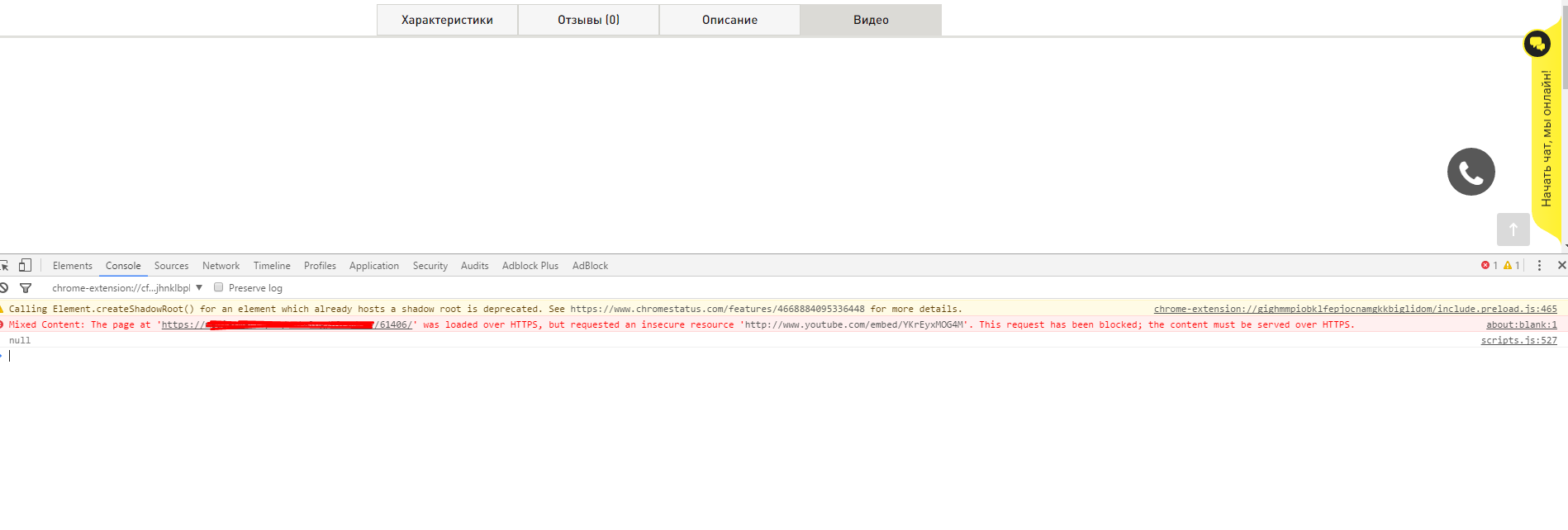Open the scripts.js:527 source link

(x=1518, y=340)
